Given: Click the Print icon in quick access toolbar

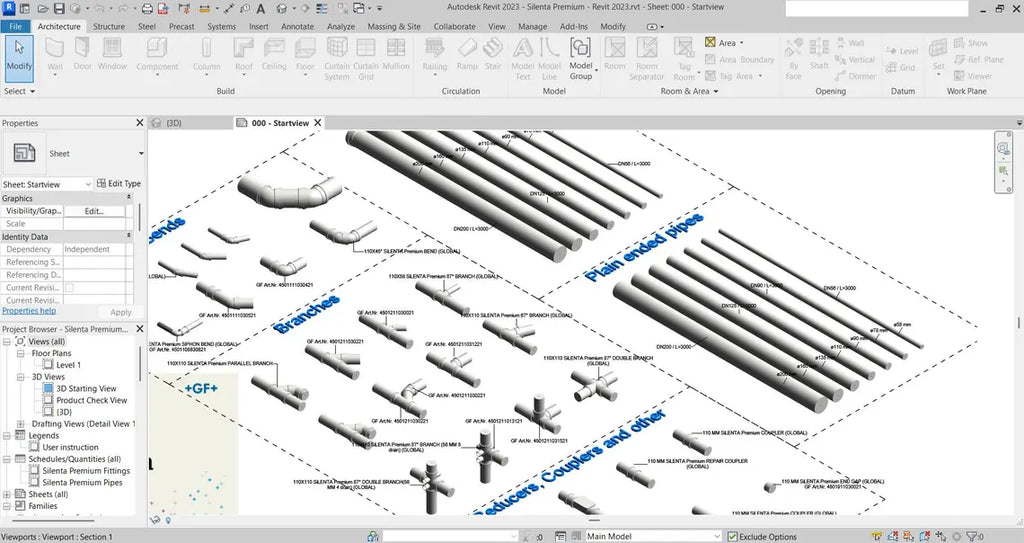Looking at the screenshot, I should point(148,8).
